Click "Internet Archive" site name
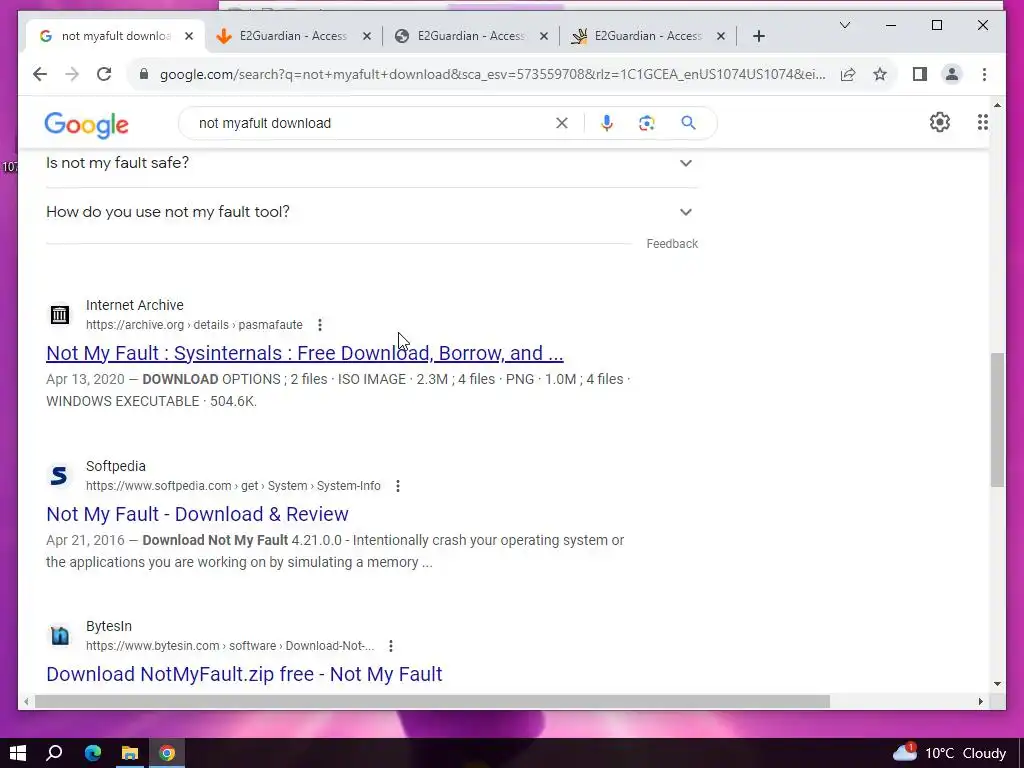This screenshot has width=1024, height=768. 135,305
